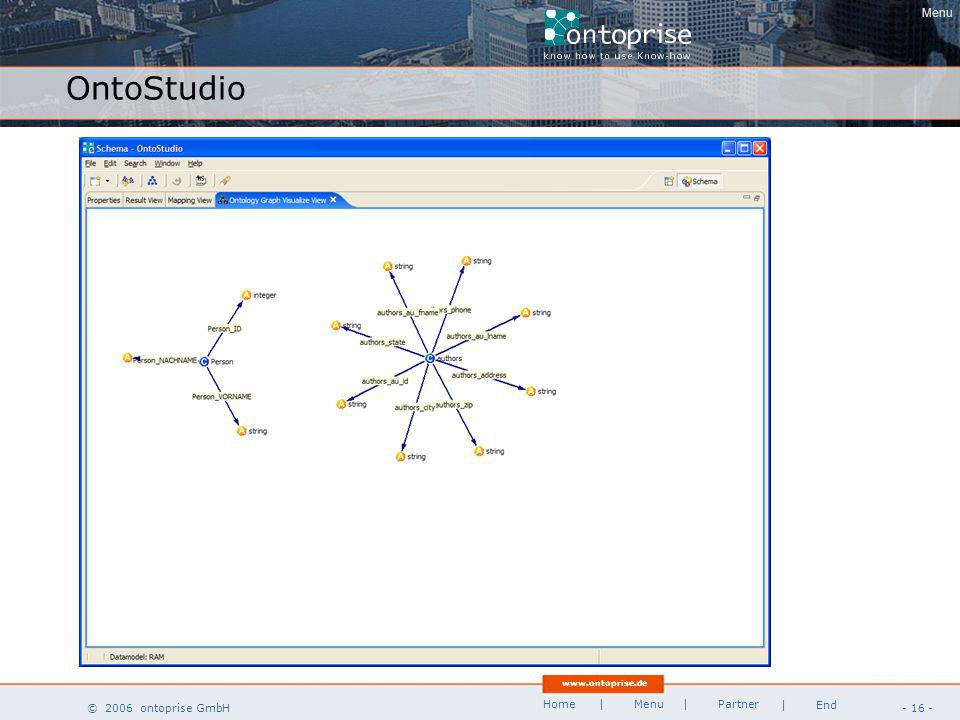Click the Menu link in footer
The image size is (960, 720).
(x=648, y=704)
